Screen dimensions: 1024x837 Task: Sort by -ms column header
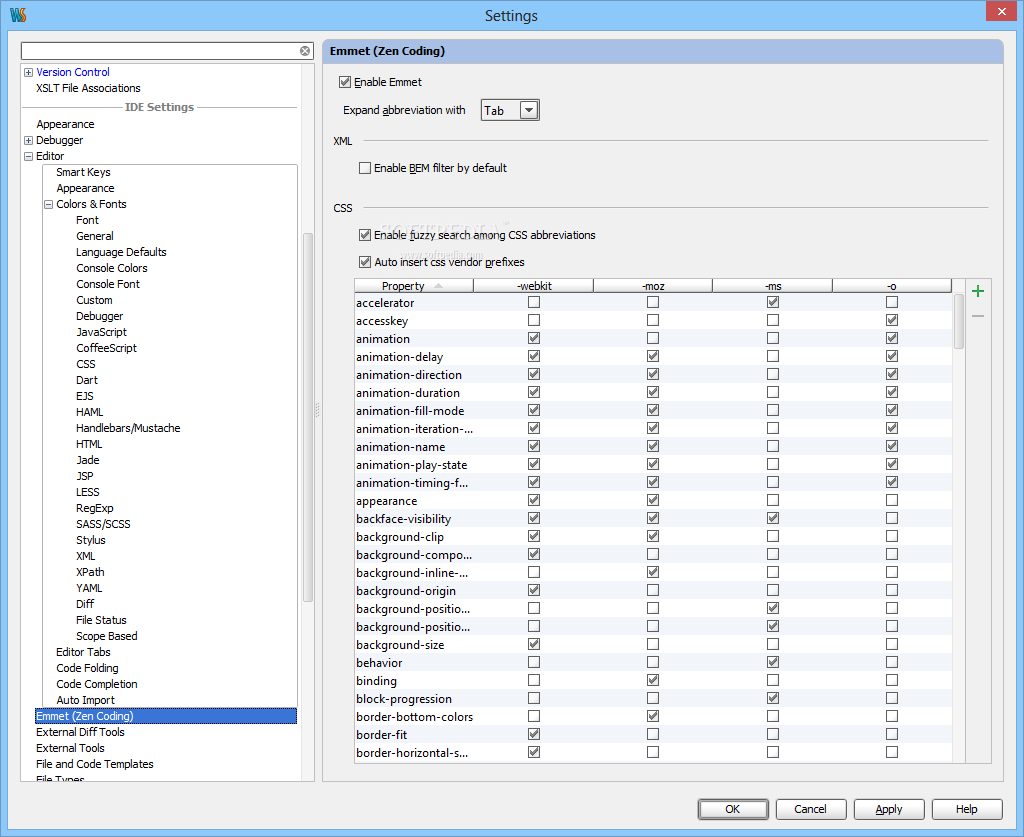773,286
